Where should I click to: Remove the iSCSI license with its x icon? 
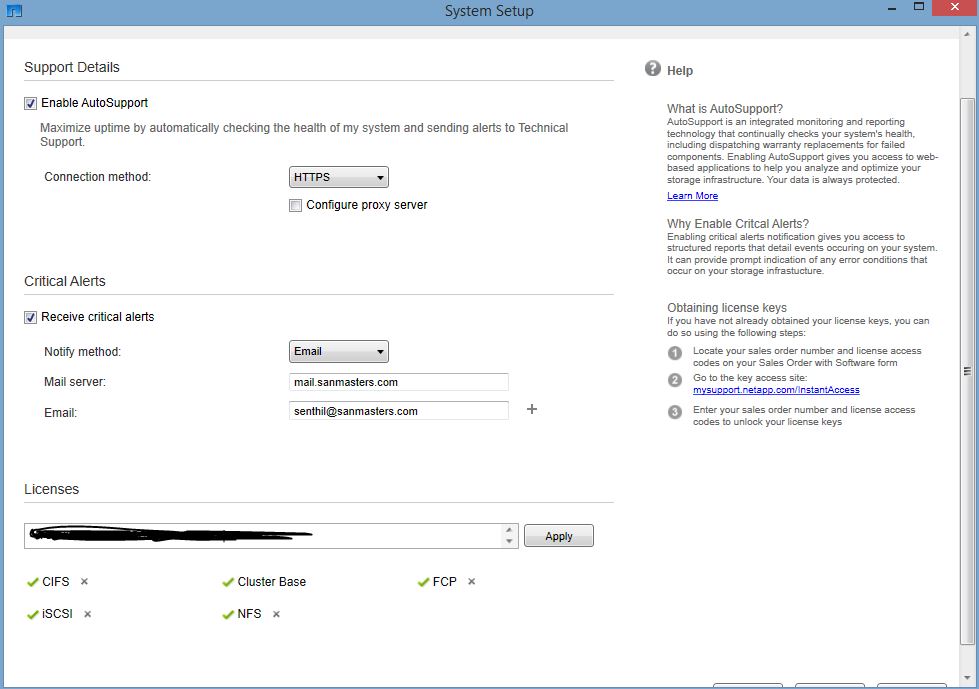(85, 614)
